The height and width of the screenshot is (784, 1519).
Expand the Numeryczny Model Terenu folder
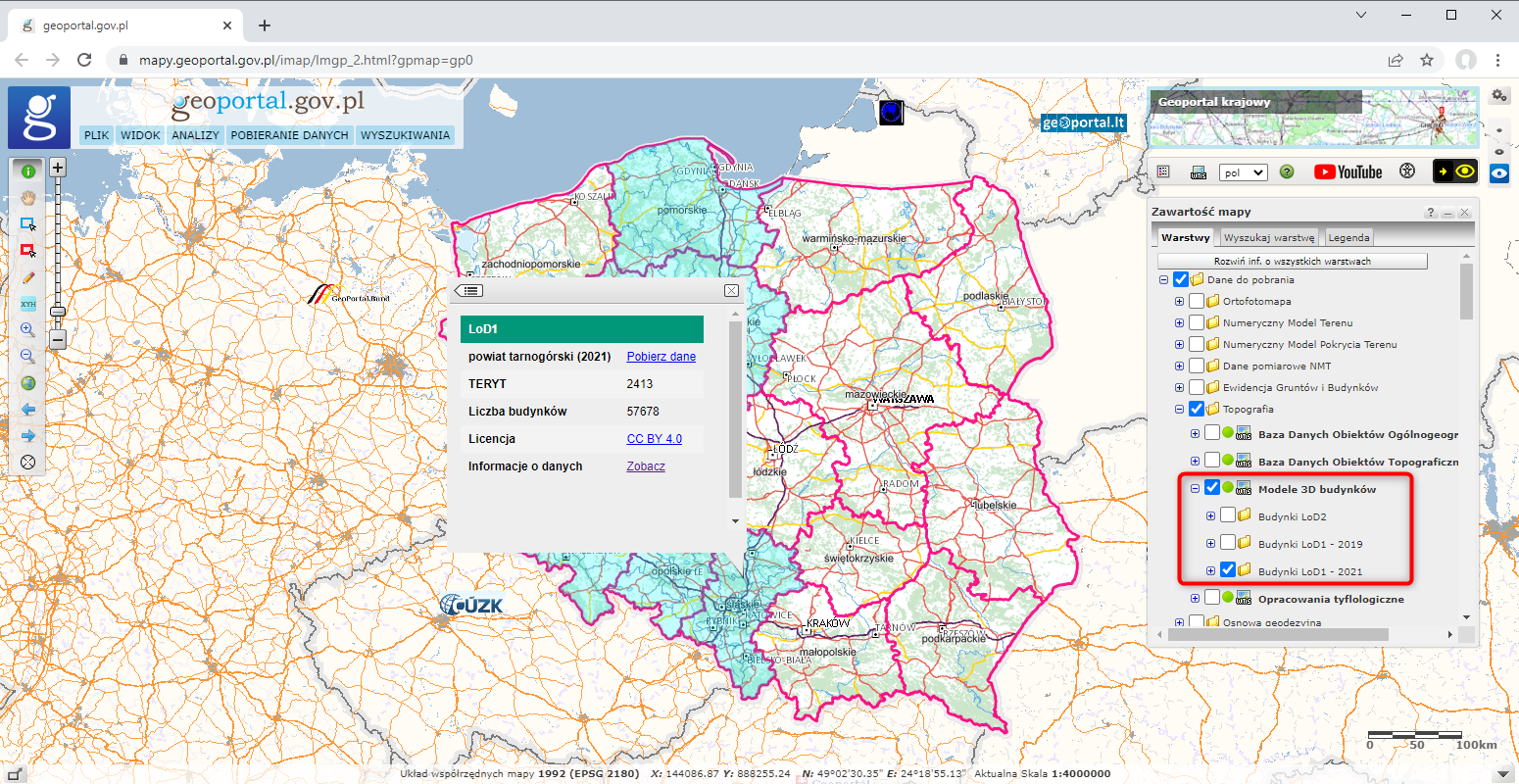1179,323
